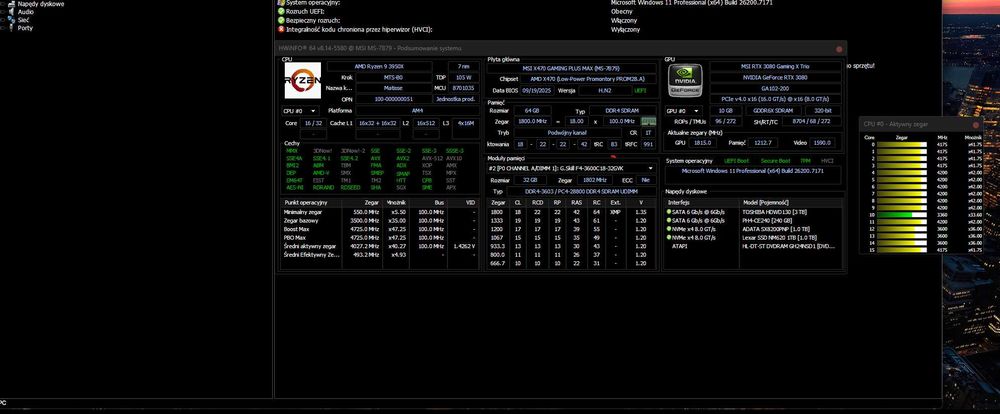Click the 1800 XMP memory timing row
Viewport: 1000px width, 414px height.
coord(571,212)
